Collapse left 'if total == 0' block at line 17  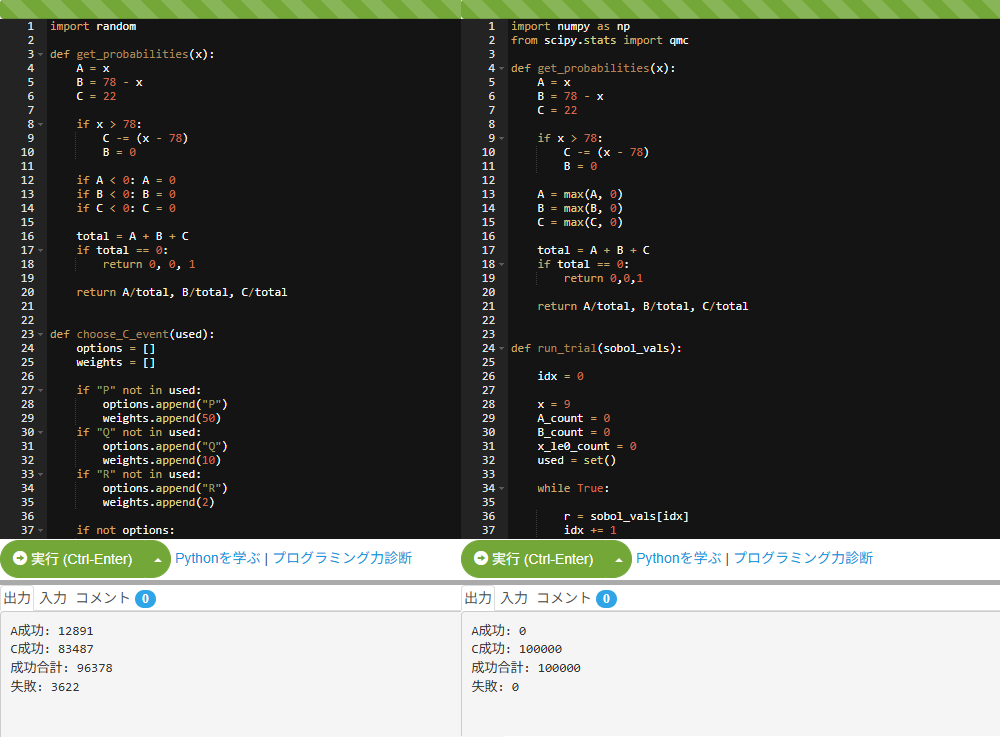tap(41, 251)
